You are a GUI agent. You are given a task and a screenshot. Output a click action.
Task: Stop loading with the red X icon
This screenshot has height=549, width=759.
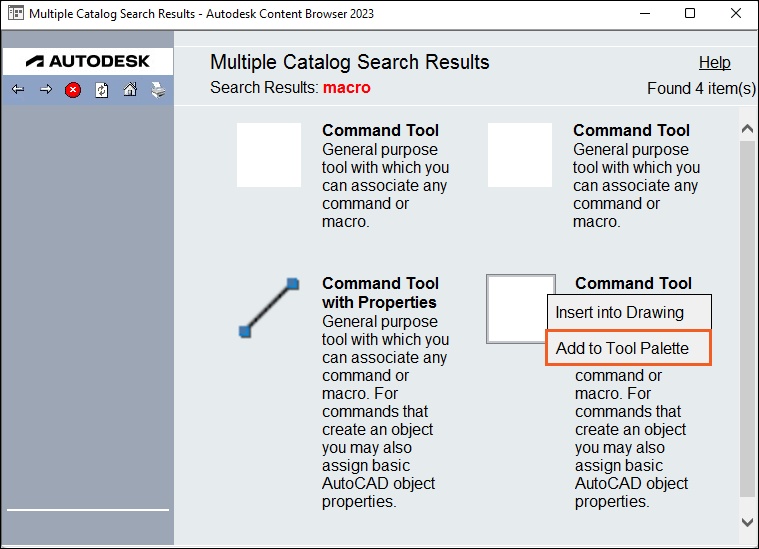coord(73,90)
